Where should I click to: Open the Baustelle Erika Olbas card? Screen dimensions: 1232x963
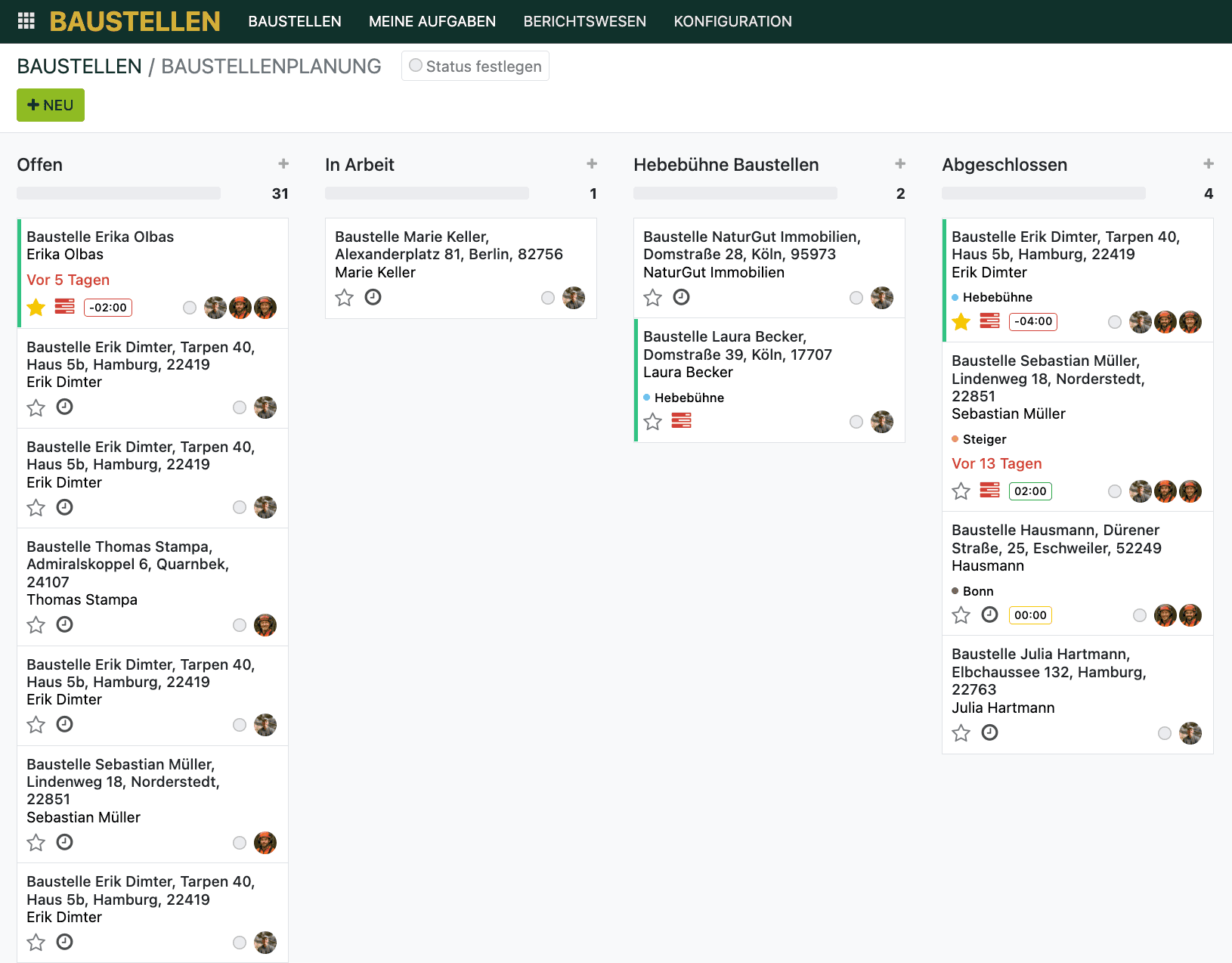(x=153, y=273)
